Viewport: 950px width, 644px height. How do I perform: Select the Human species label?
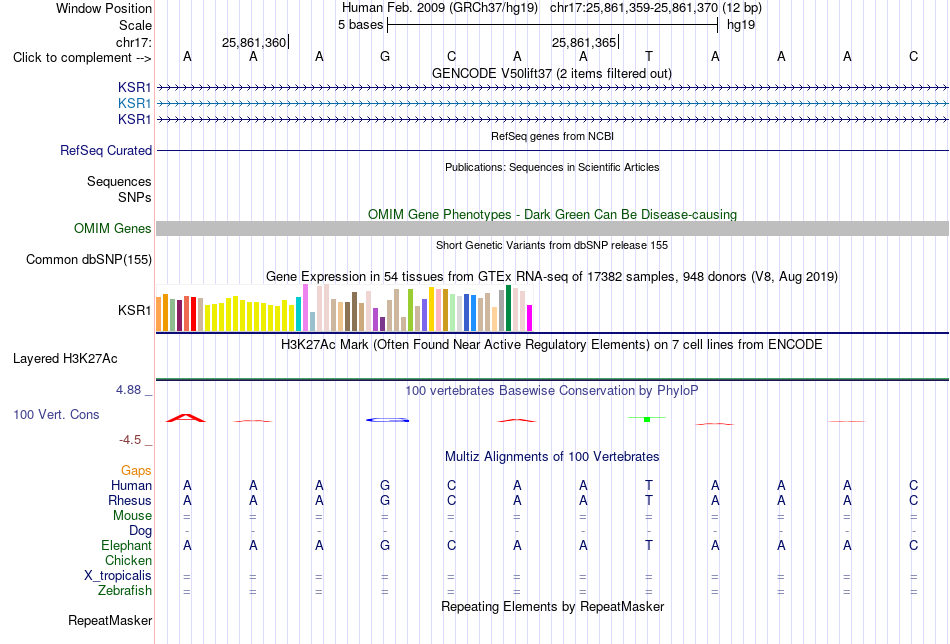[x=131, y=486]
